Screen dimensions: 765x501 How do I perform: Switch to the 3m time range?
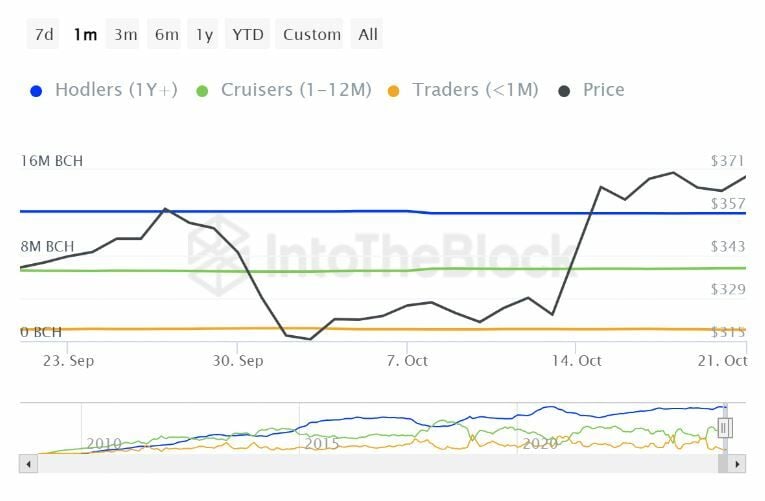pos(125,34)
